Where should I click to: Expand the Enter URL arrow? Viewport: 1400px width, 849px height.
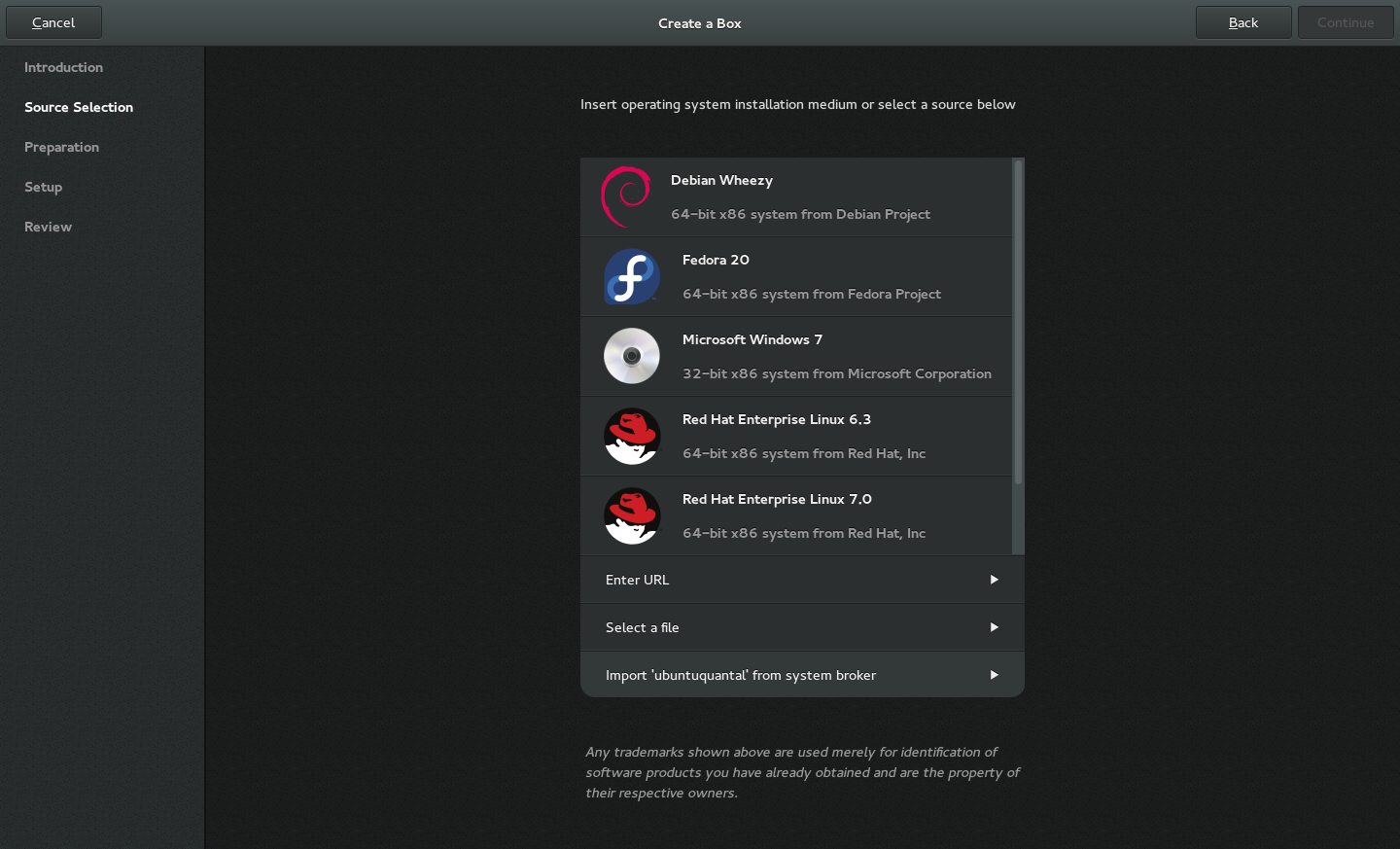pyautogui.click(x=994, y=580)
